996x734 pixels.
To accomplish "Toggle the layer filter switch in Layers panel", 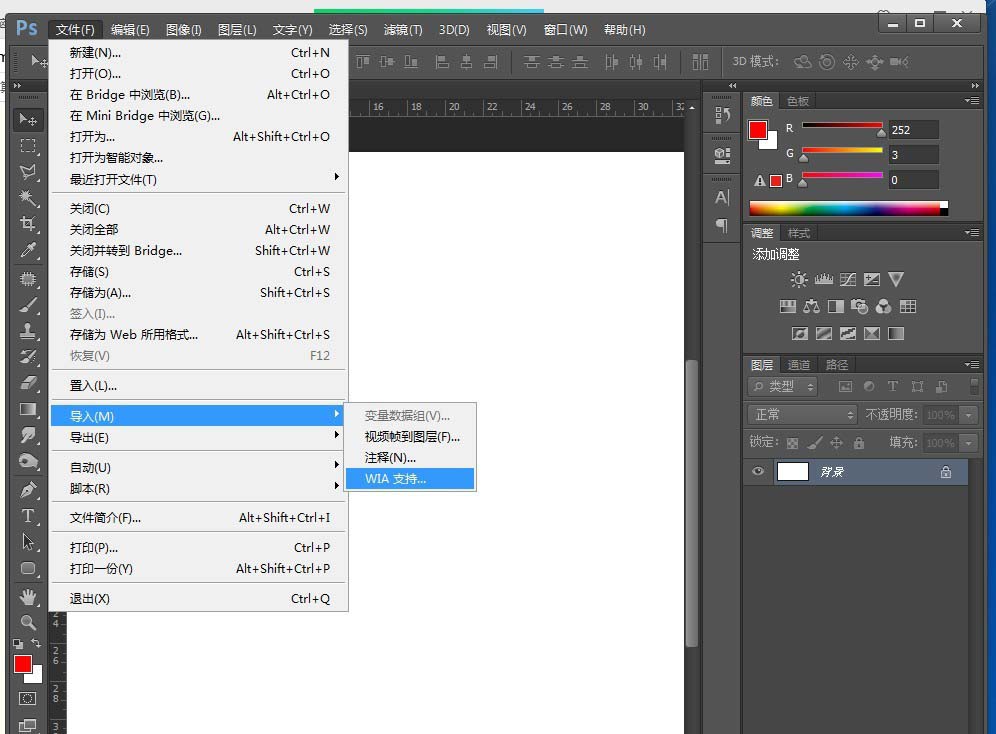I will coord(974,386).
